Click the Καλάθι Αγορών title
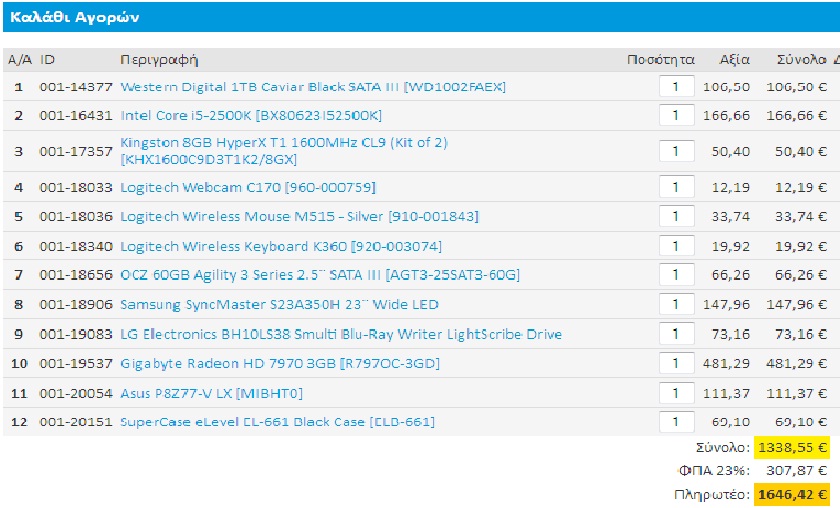The width and height of the screenshot is (840, 508). 74,17
